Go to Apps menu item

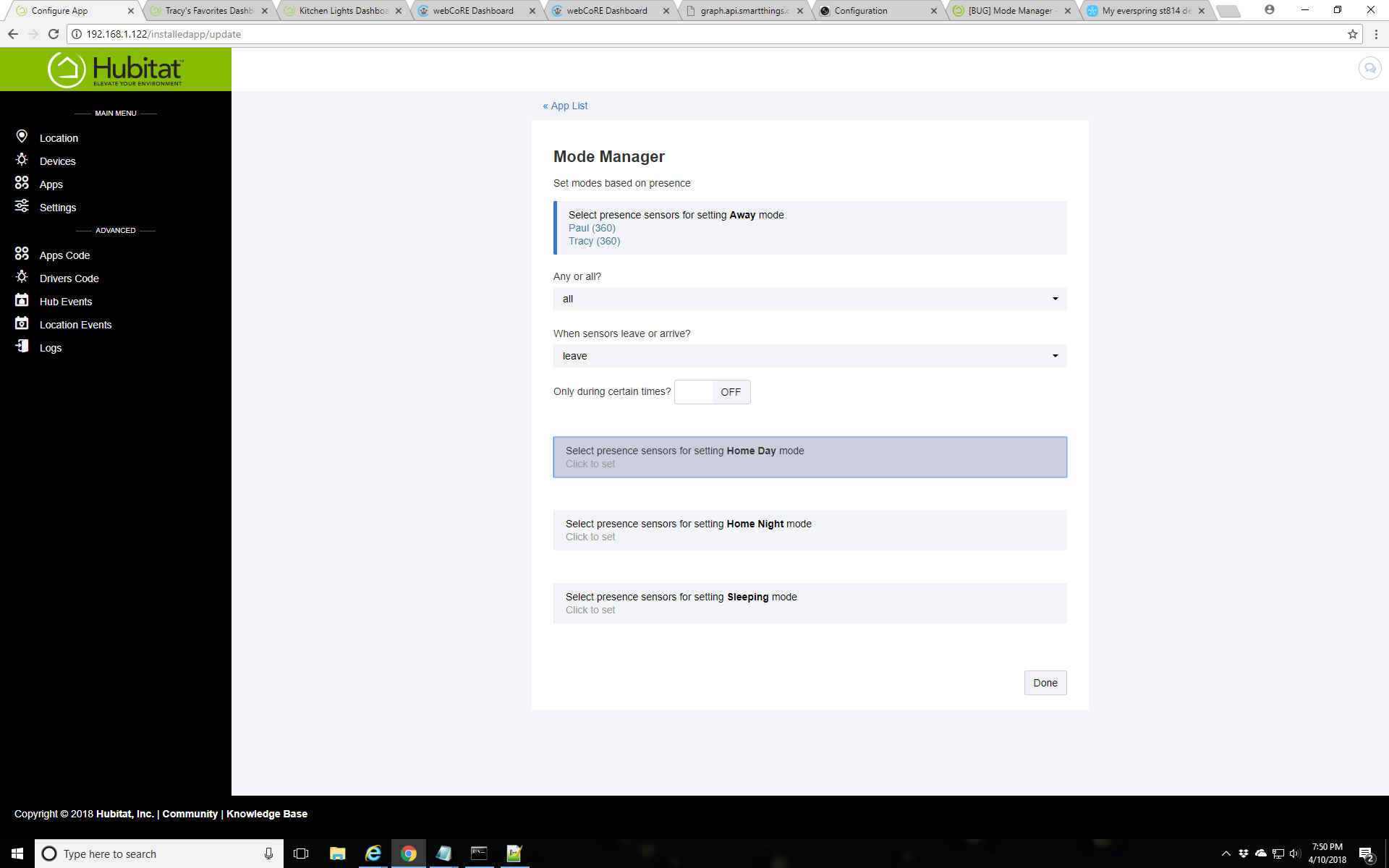pos(51,184)
